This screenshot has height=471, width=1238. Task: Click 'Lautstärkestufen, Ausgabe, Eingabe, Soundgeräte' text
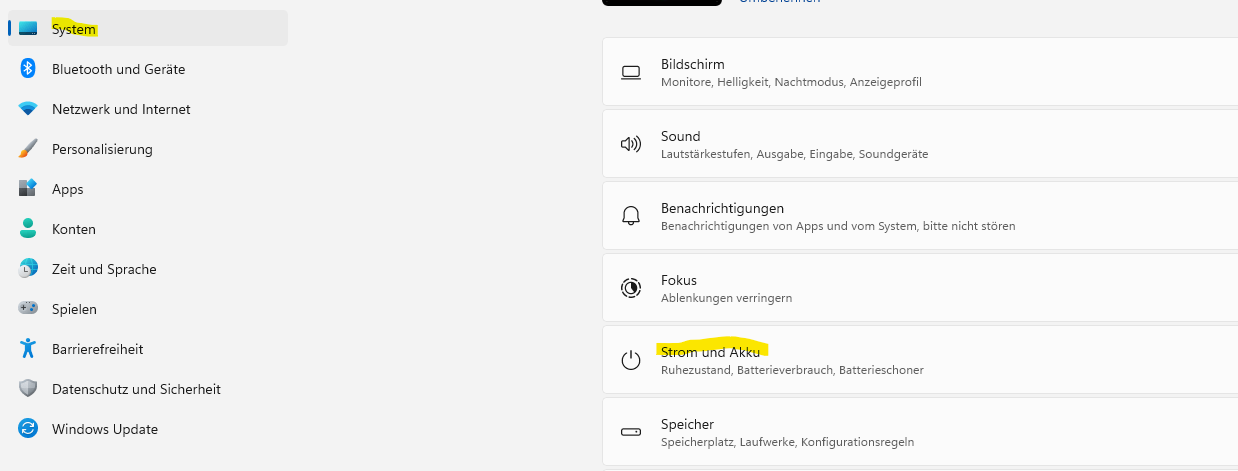[x=794, y=154]
